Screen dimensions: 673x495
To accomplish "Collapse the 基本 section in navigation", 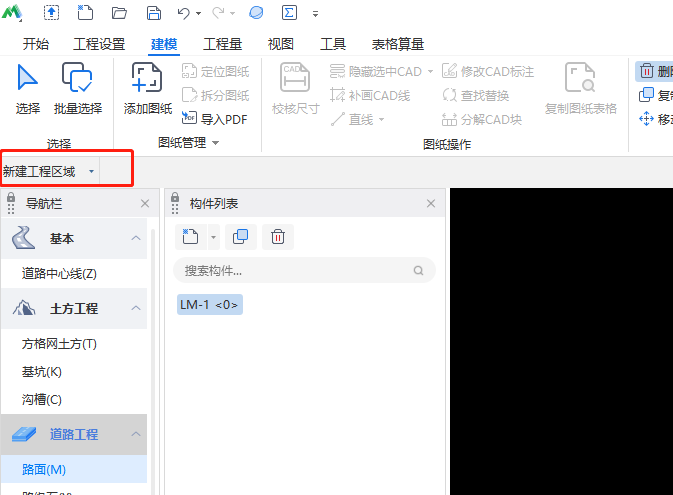I will (x=136, y=239).
